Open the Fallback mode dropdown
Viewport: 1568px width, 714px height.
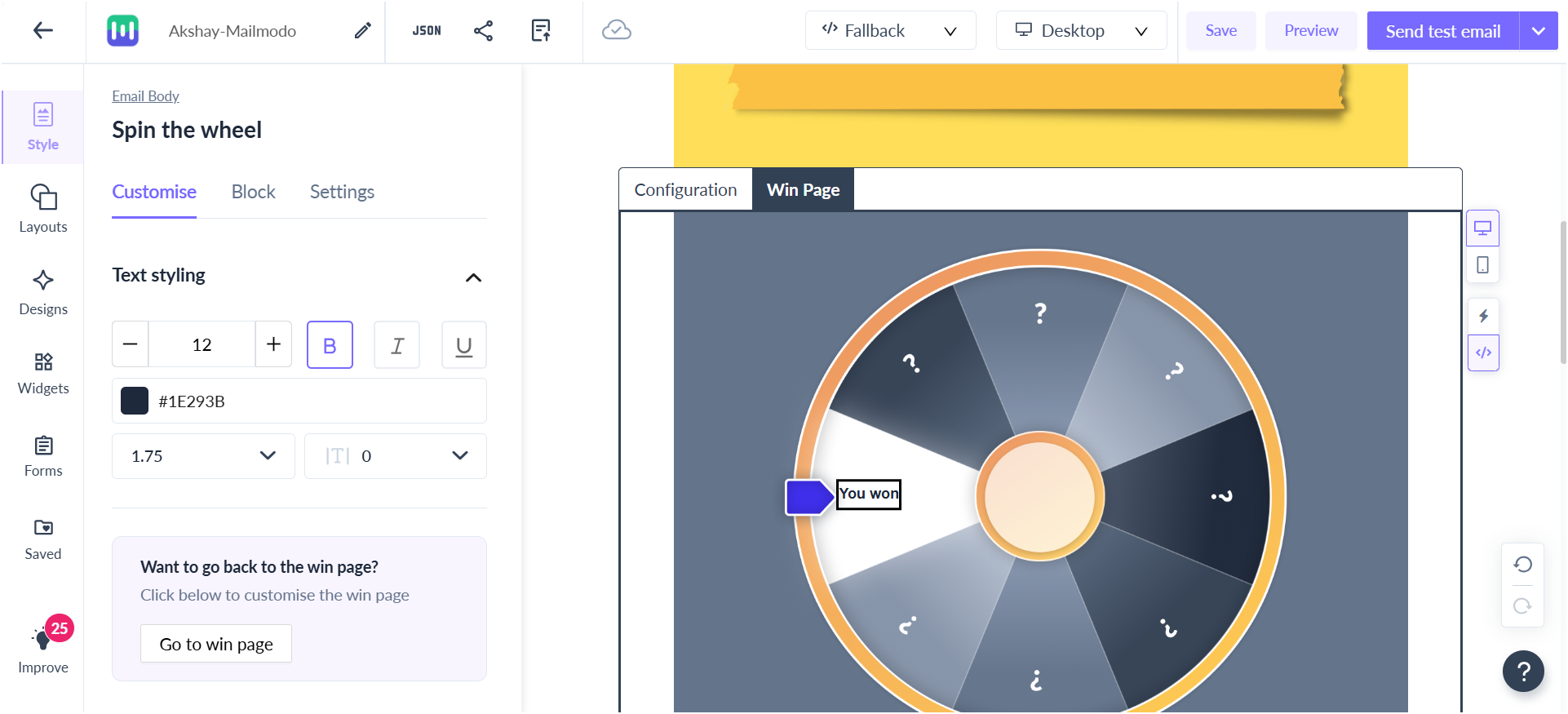(890, 31)
